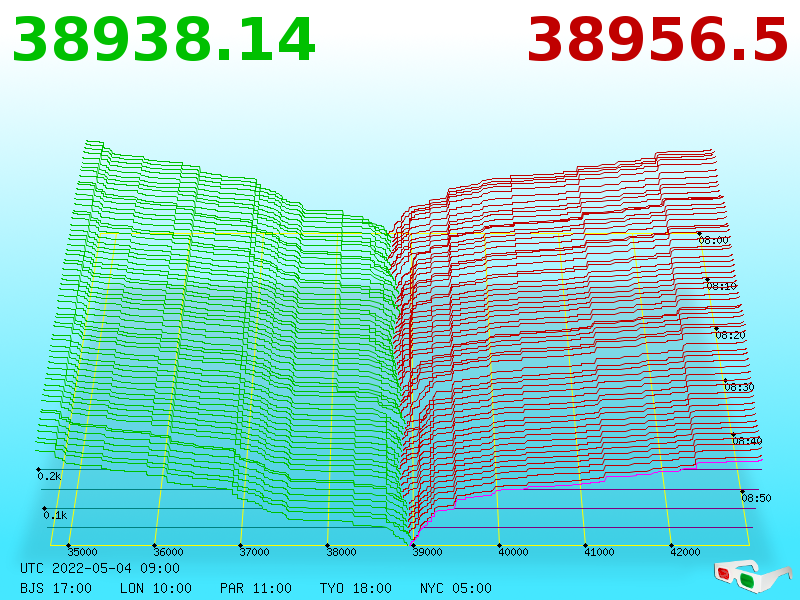Click the 08:50 time marker
Image resolution: width=800 pixels, height=600 pixels.
pos(756,498)
